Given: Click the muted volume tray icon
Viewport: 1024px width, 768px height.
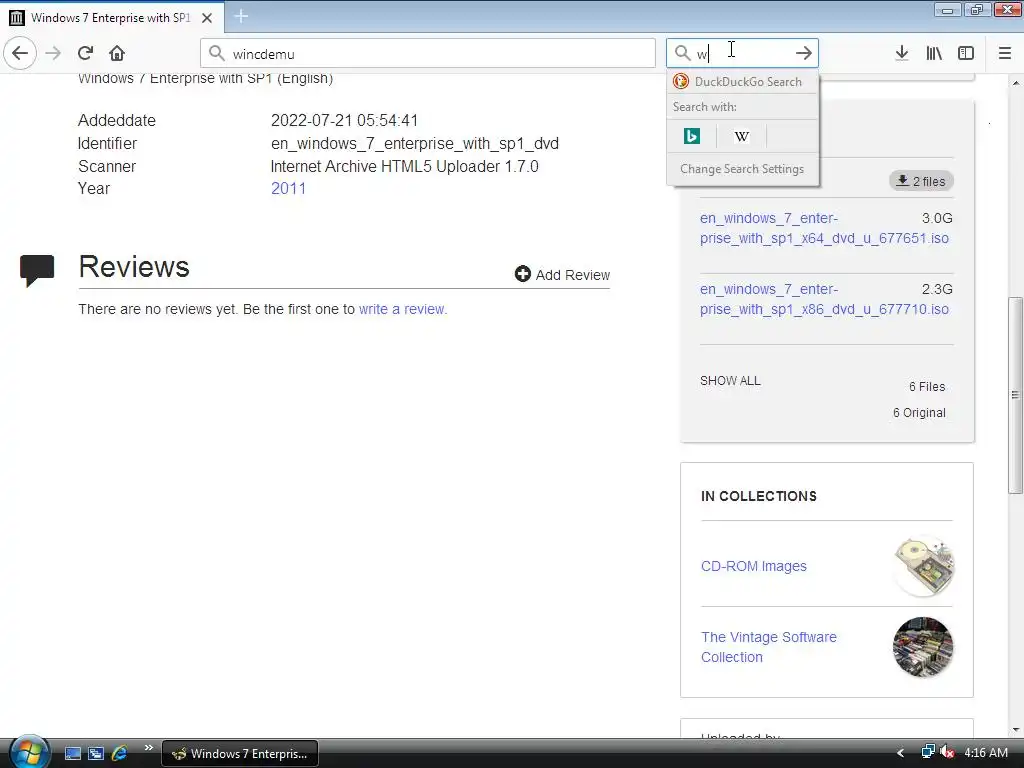Looking at the screenshot, I should 948,752.
